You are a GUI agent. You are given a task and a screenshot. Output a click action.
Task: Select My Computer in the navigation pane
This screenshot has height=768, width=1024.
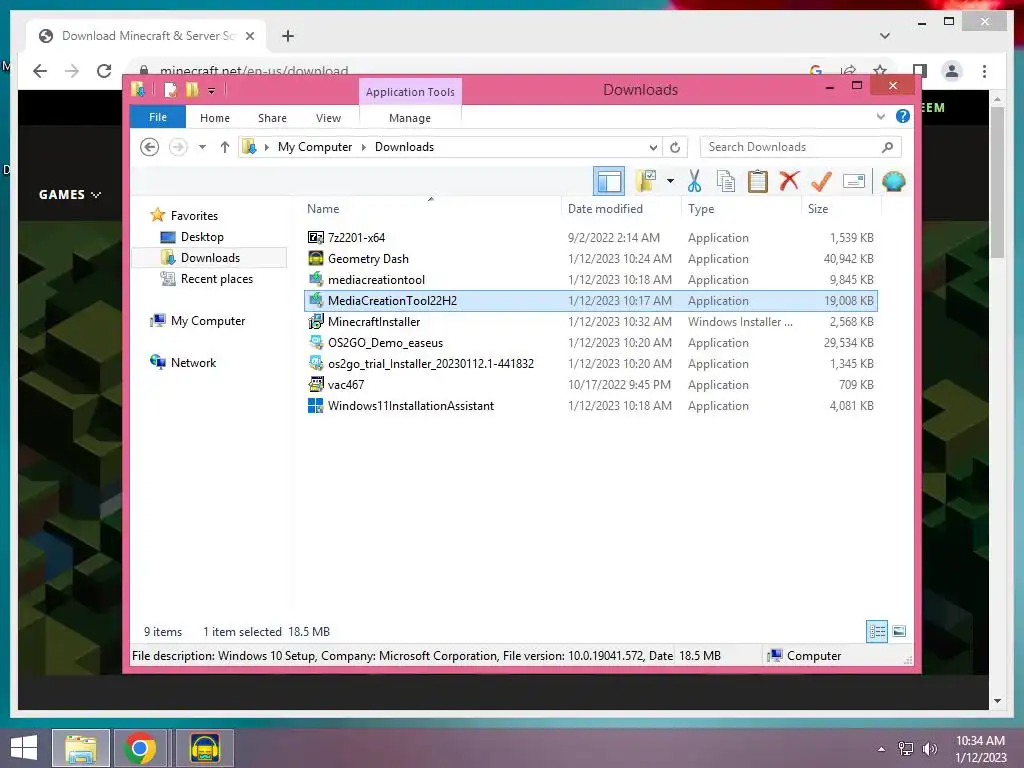[x=208, y=321]
